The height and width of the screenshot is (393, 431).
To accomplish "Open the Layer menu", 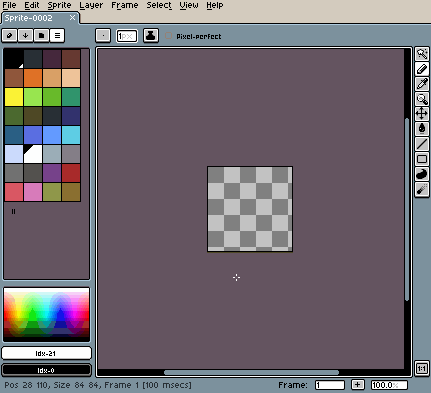I will tap(91, 5).
